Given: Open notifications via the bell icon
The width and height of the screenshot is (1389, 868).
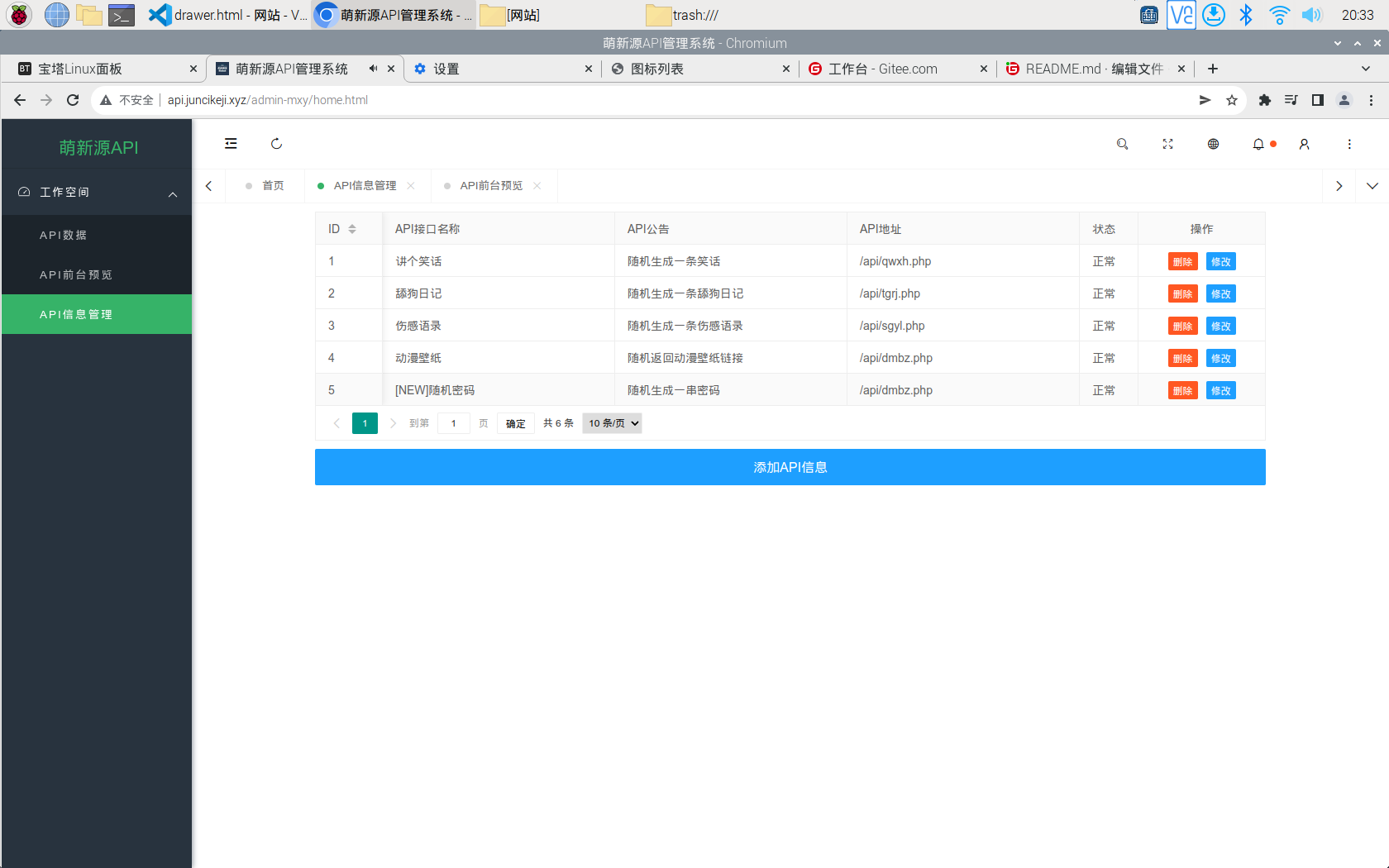Looking at the screenshot, I should coord(1258,144).
